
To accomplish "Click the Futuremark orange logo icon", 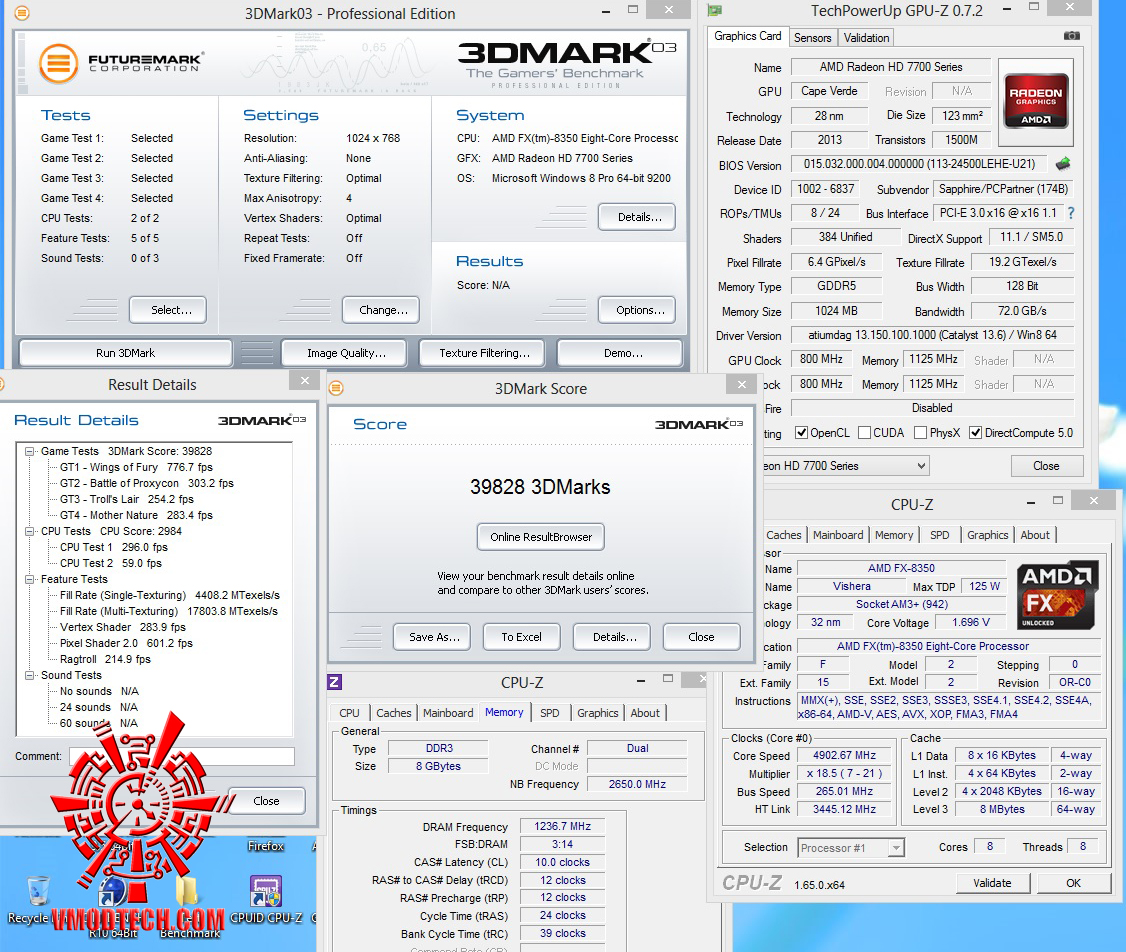I will coord(58,64).
